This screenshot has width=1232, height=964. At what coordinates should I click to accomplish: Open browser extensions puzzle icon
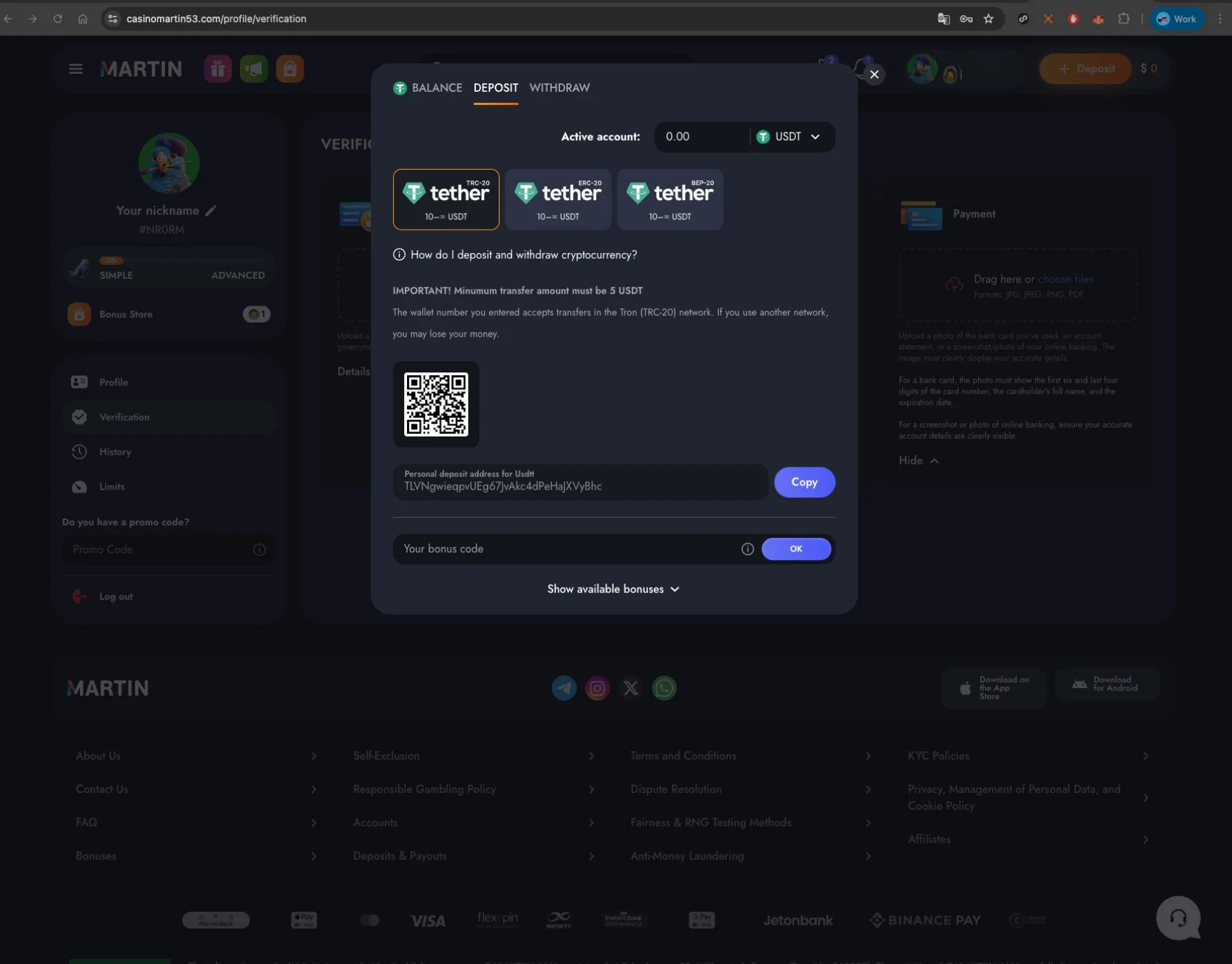pos(1124,19)
